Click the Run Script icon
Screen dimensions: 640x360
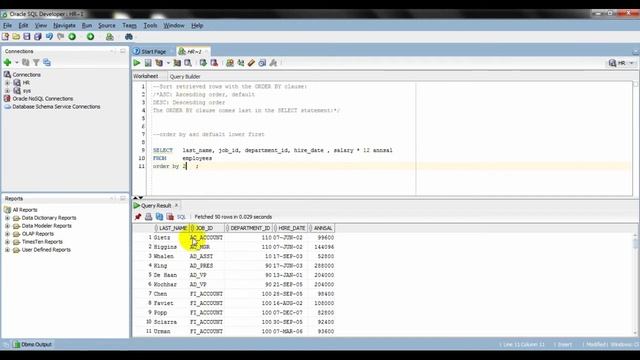[x=148, y=63]
